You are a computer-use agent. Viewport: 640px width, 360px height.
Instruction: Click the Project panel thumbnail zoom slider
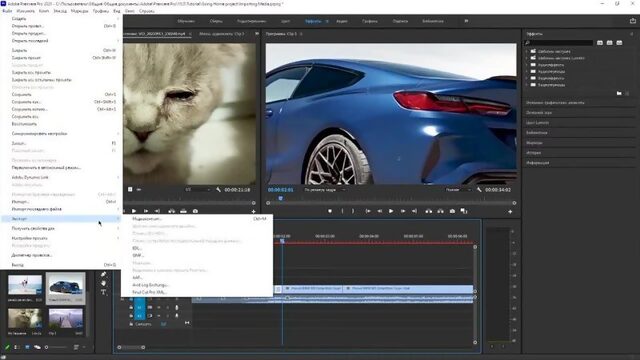[57, 347]
